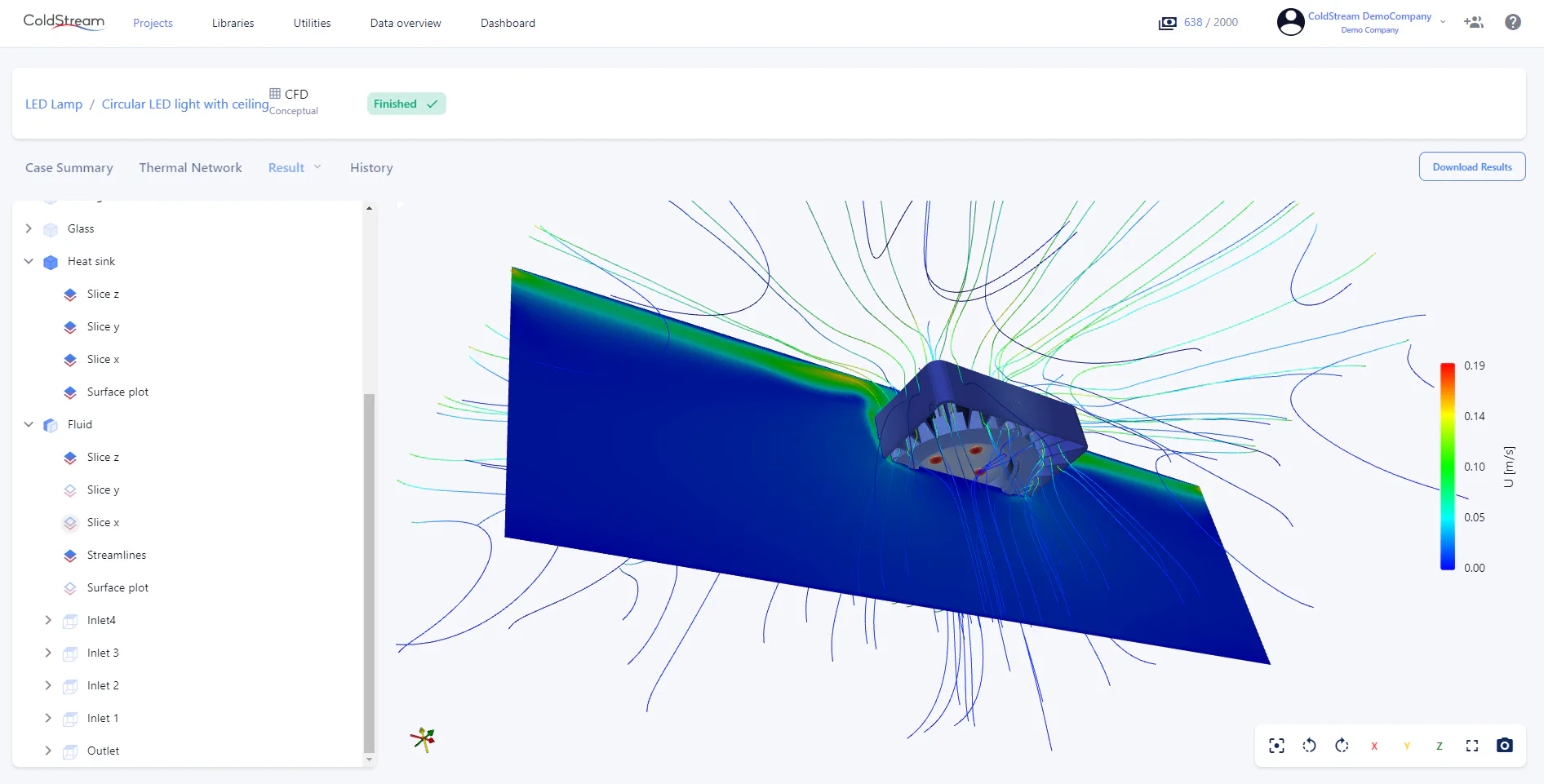The height and width of the screenshot is (784, 1544).
Task: Toggle visibility of Fluid Slice x
Action: (x=70, y=523)
